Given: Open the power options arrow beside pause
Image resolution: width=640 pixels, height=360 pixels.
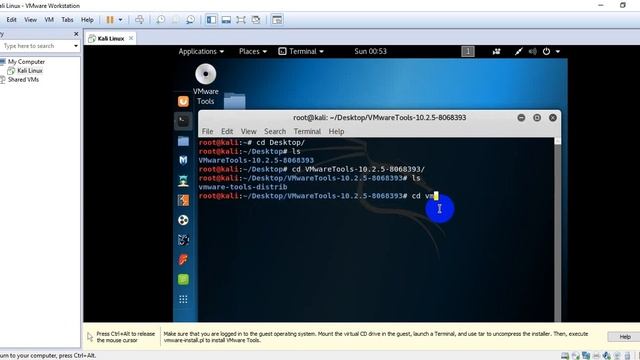Looking at the screenshot, I should [x=120, y=20].
